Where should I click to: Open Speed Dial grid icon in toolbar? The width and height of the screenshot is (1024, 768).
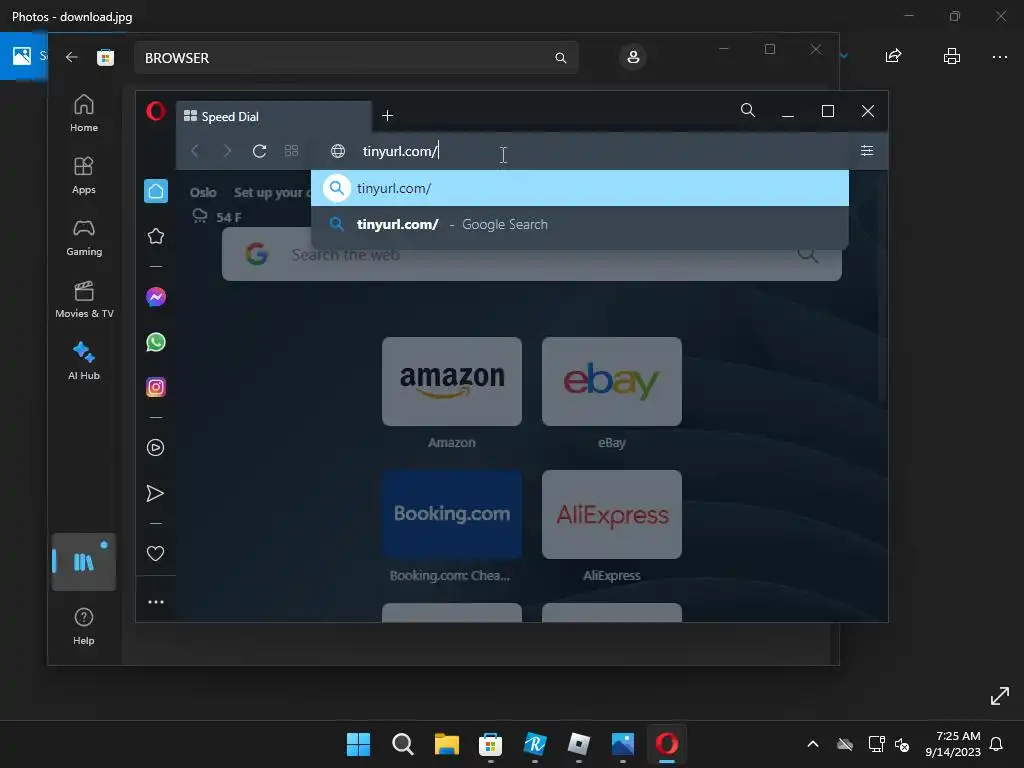pos(291,151)
